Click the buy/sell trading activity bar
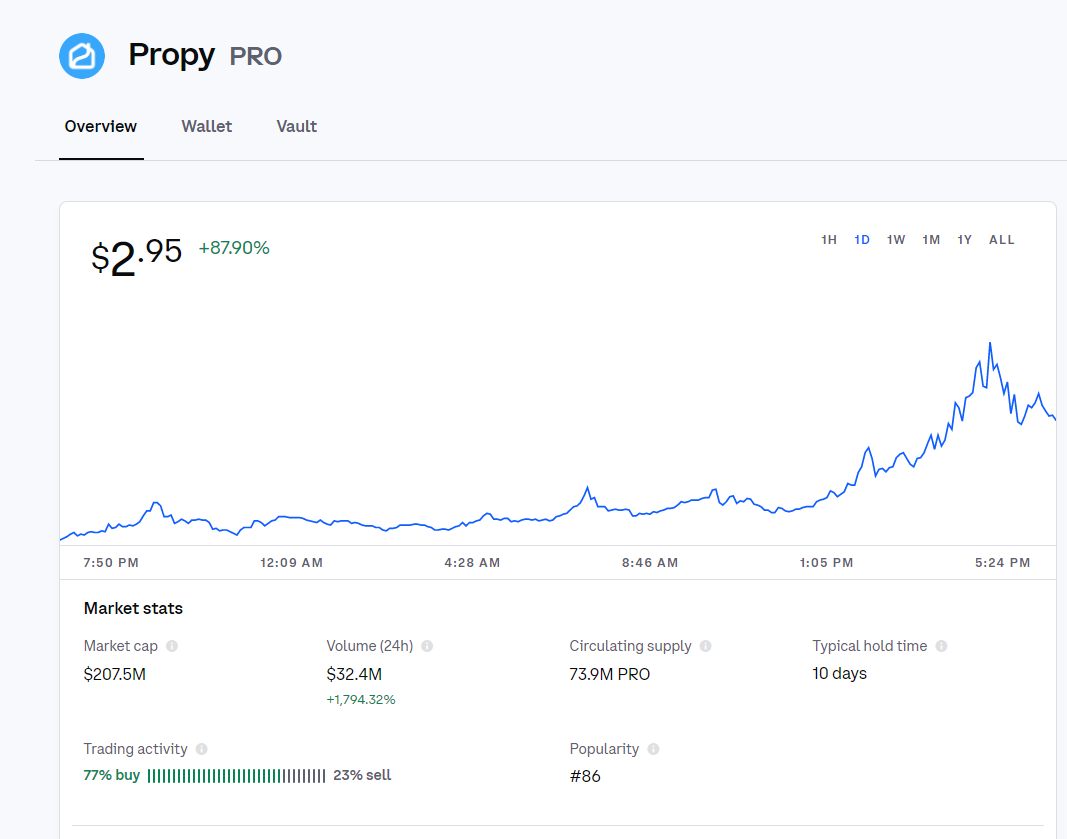This screenshot has width=1067, height=839. tap(236, 776)
